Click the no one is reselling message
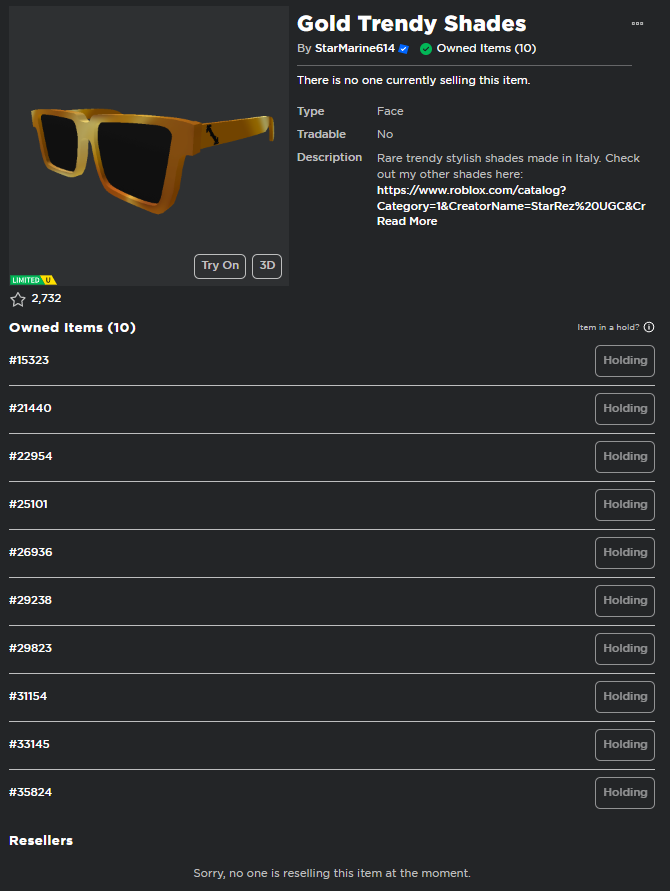Image resolution: width=670 pixels, height=891 pixels. coord(332,873)
